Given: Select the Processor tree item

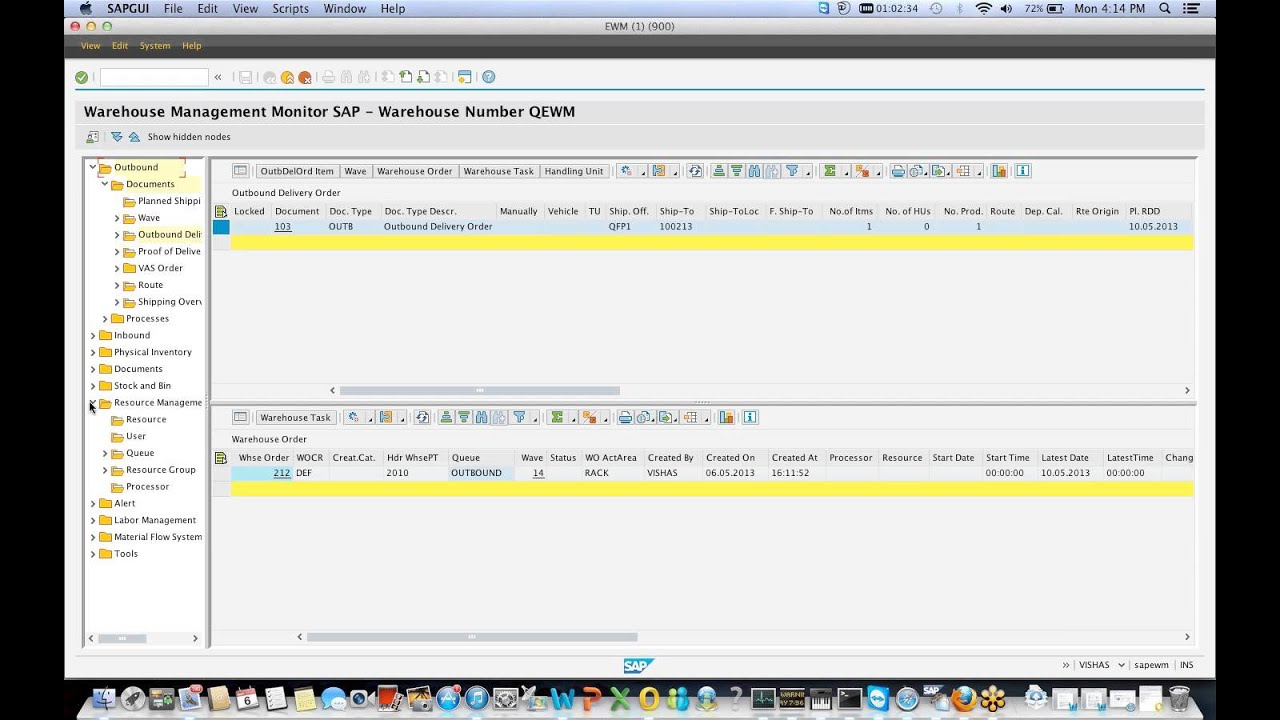Looking at the screenshot, I should [147, 487].
